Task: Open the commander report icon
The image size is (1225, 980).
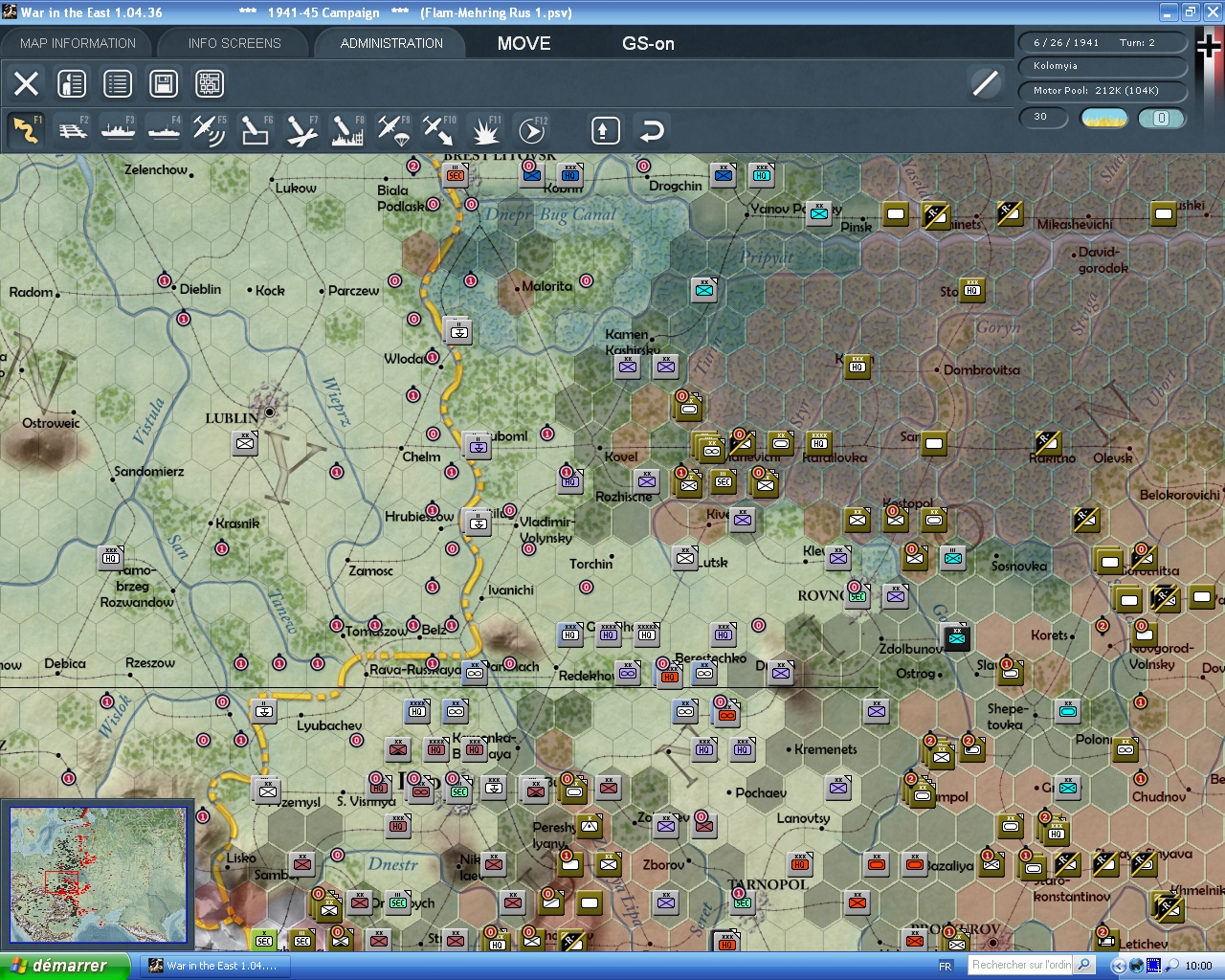Action: [x=72, y=83]
